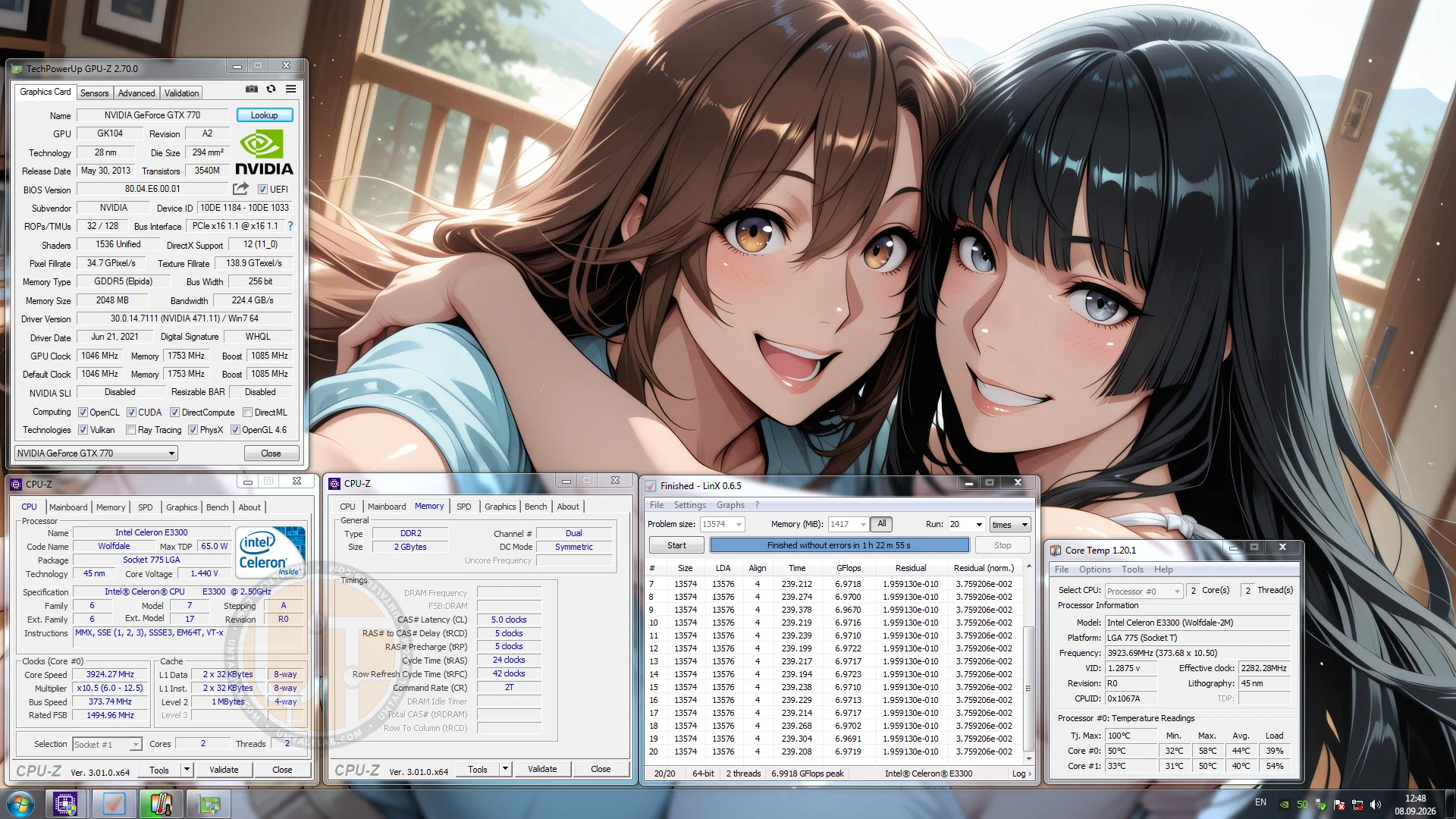This screenshot has height=819, width=1456.
Task: Open the GPU-Z hamburger menu icon
Action: 290,89
